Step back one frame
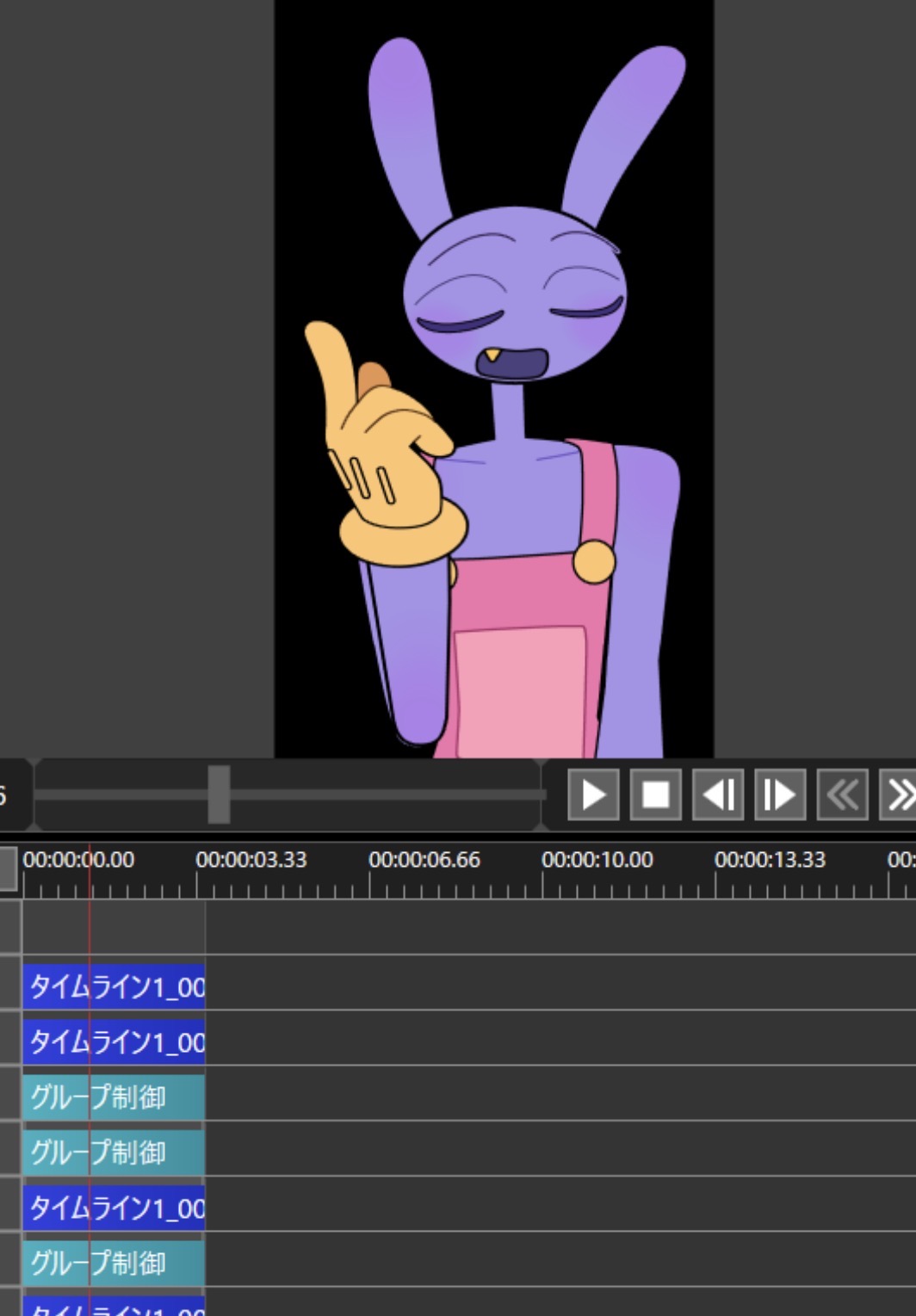 (x=718, y=794)
